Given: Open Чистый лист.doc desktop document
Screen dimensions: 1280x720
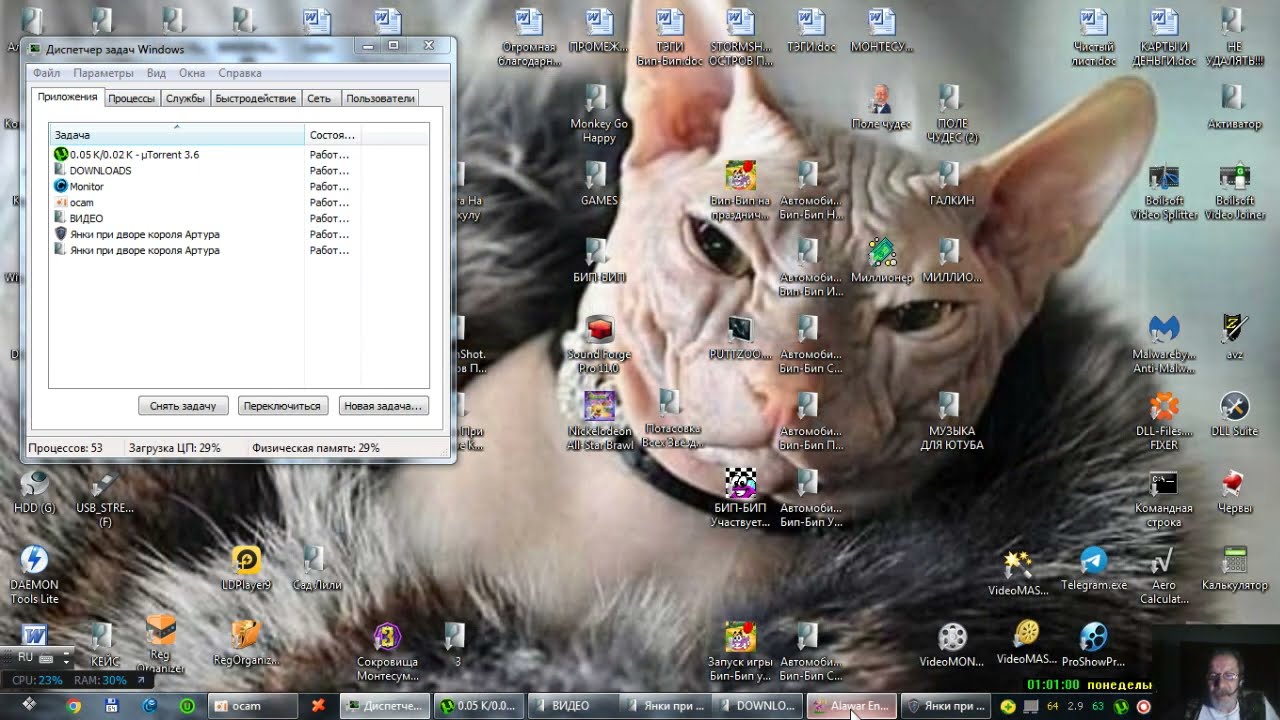Looking at the screenshot, I should [x=1094, y=36].
